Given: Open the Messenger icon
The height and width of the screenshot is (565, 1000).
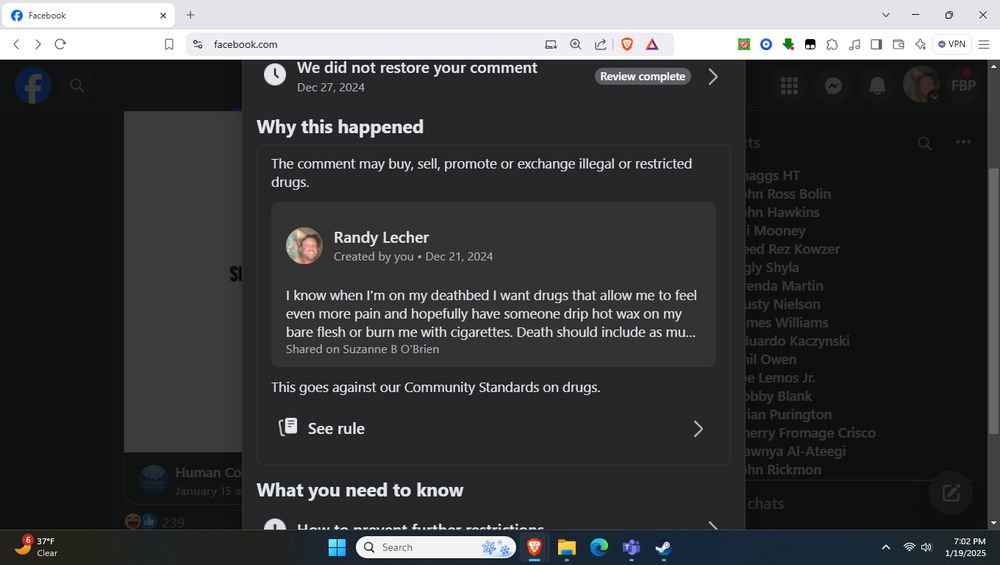Looking at the screenshot, I should tap(834, 85).
